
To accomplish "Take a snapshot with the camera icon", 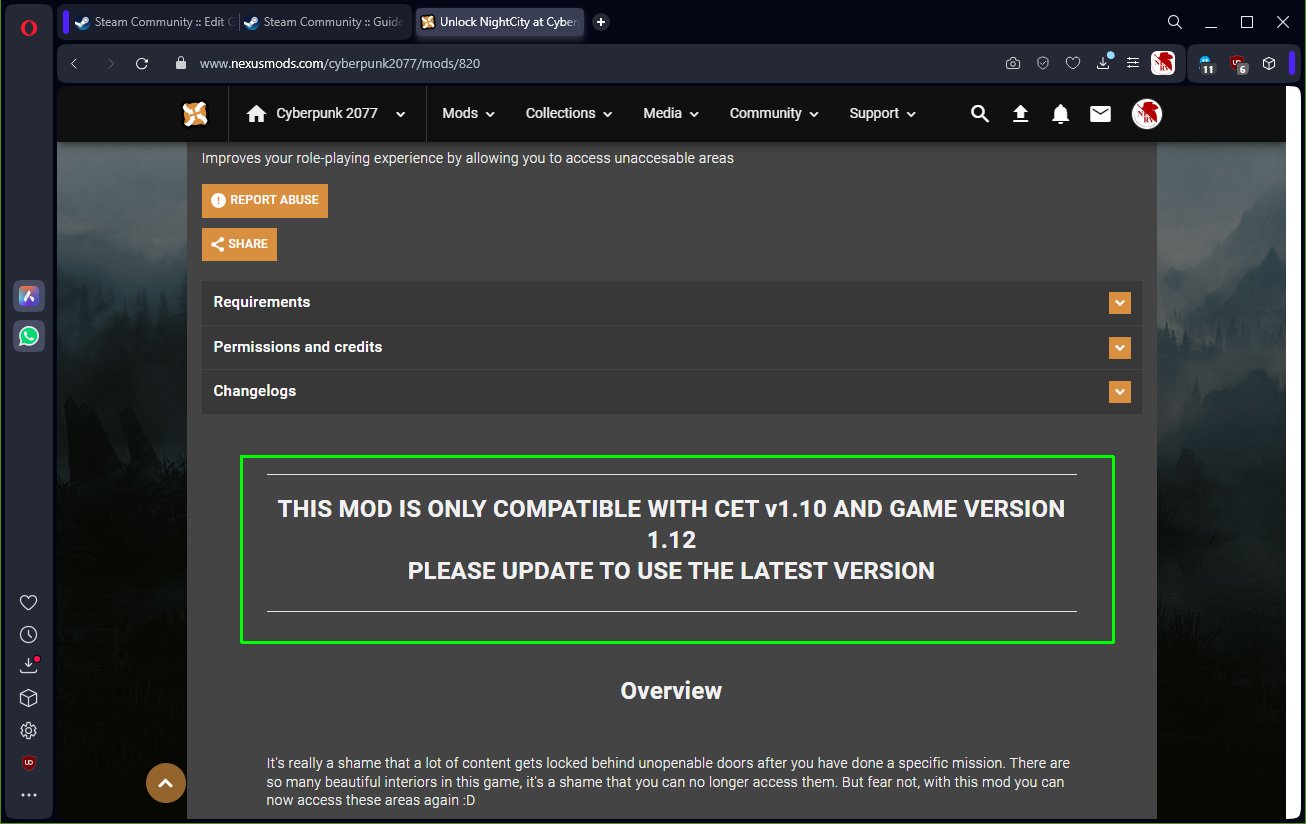I will (1013, 63).
